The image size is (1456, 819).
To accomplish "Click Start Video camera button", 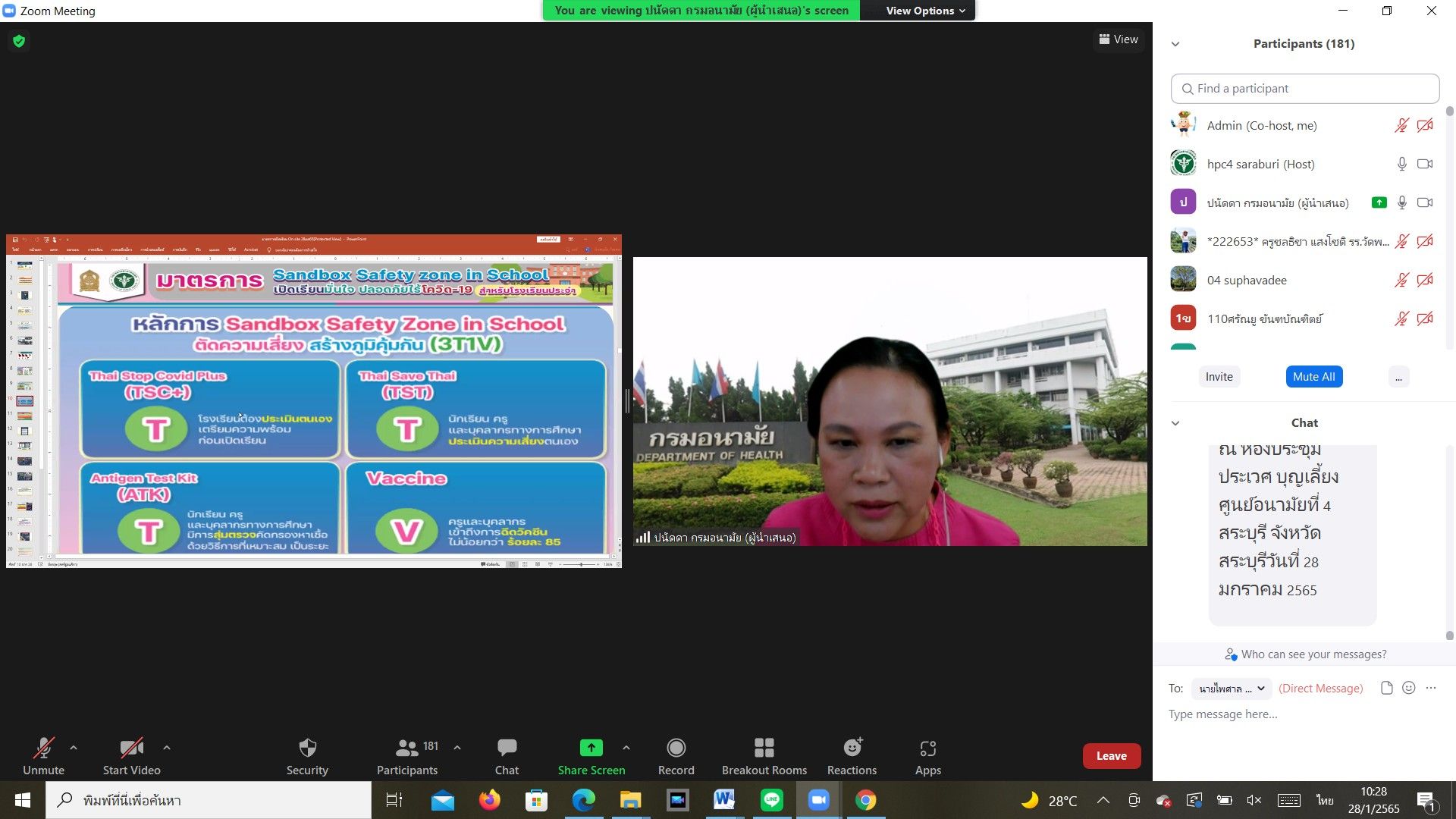I will [131, 756].
